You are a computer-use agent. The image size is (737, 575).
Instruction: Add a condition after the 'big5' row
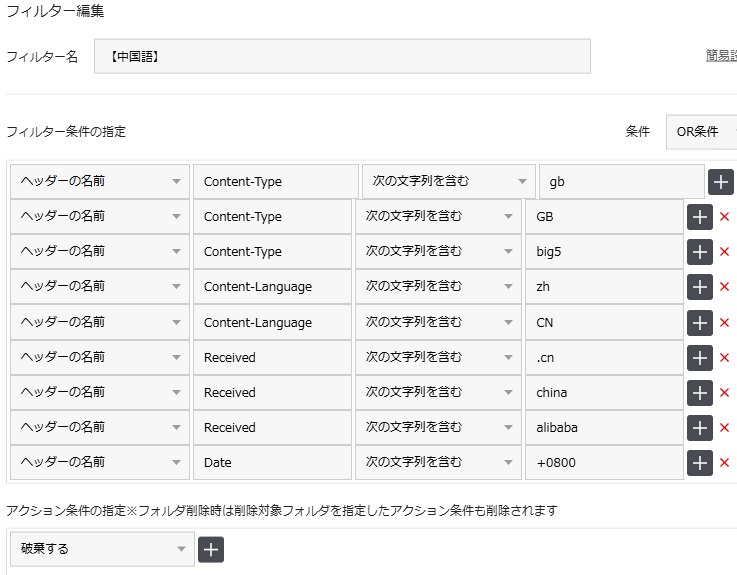pos(700,252)
